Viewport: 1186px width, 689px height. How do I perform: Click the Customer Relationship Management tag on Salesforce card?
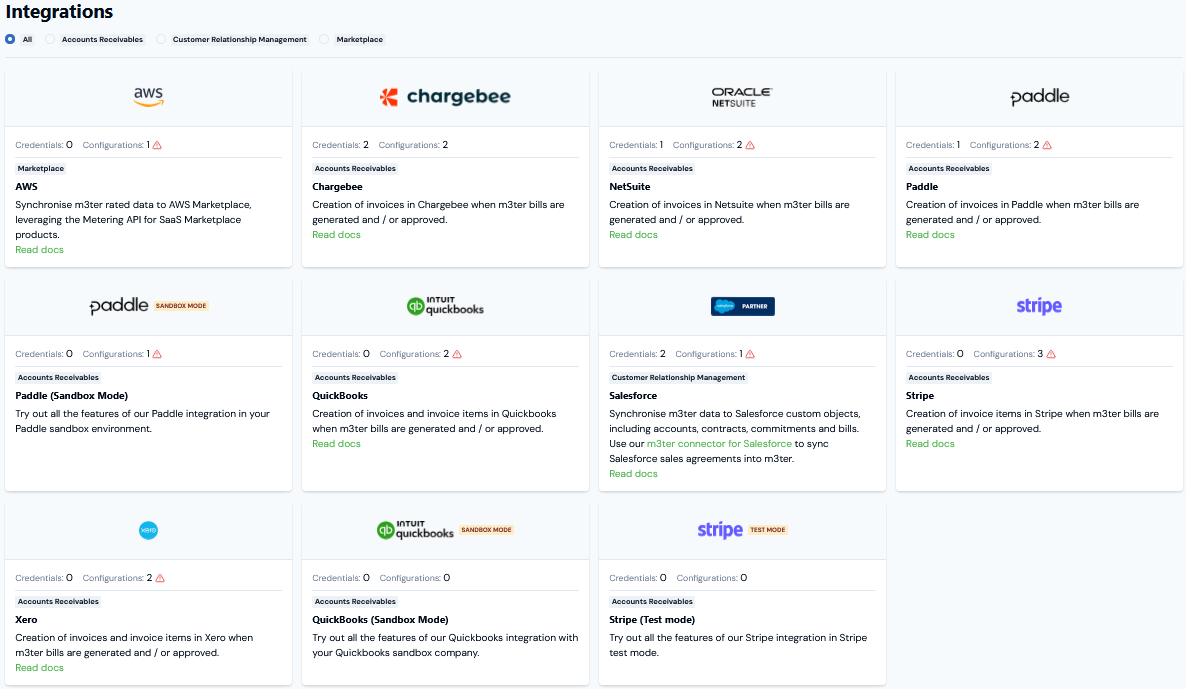[678, 377]
